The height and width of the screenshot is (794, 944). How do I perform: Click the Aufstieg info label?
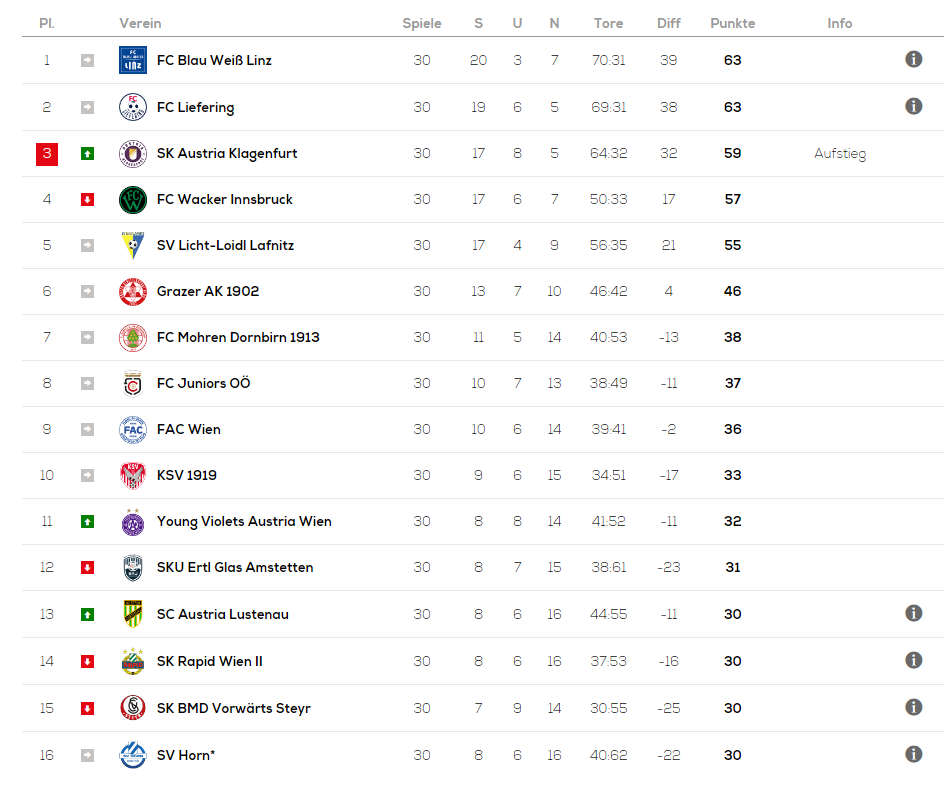[x=840, y=154]
